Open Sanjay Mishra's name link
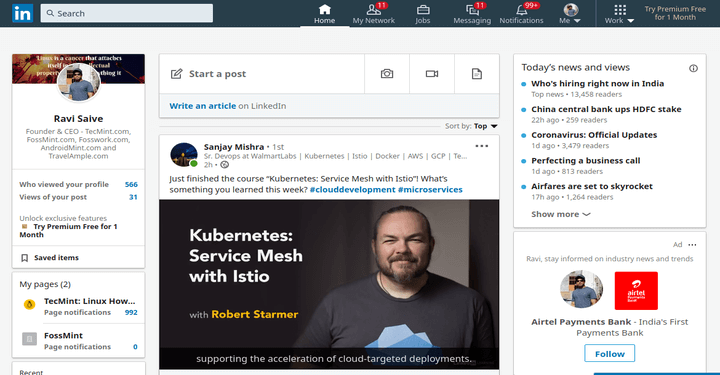This screenshot has width=720, height=375. pos(234,147)
